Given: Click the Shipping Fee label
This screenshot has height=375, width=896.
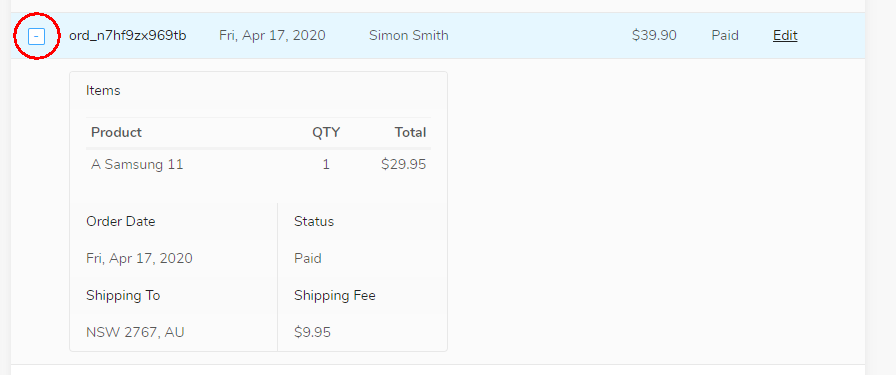Looking at the screenshot, I should click(x=335, y=296).
